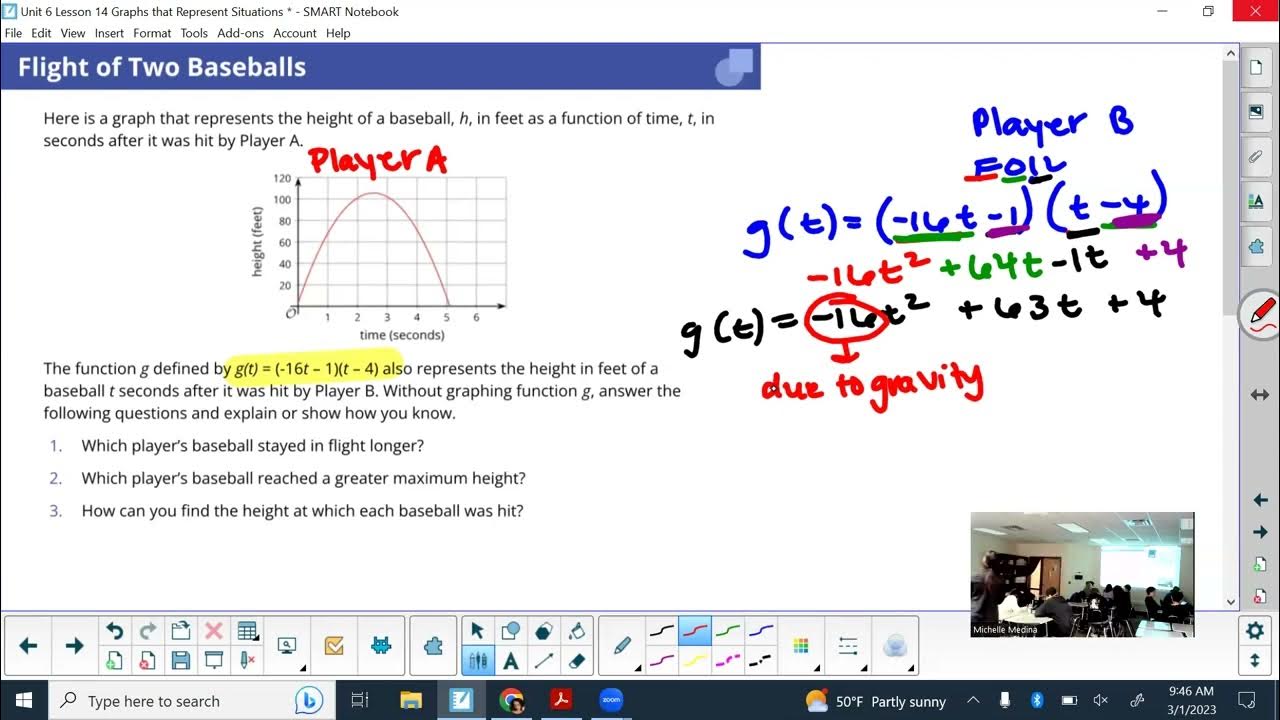Viewport: 1280px width, 720px height.
Task: Open the Account menu
Action: coord(295,33)
